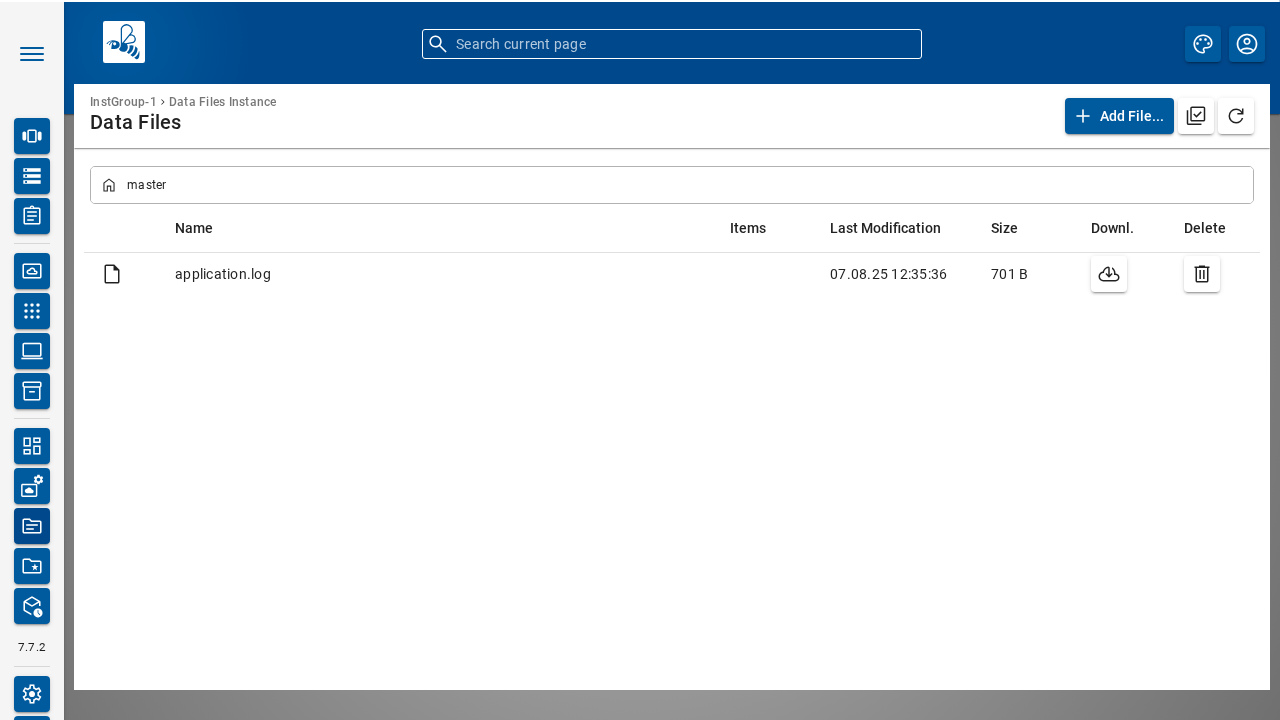Click the Add File button
This screenshot has height=720, width=1280.
(x=1119, y=116)
